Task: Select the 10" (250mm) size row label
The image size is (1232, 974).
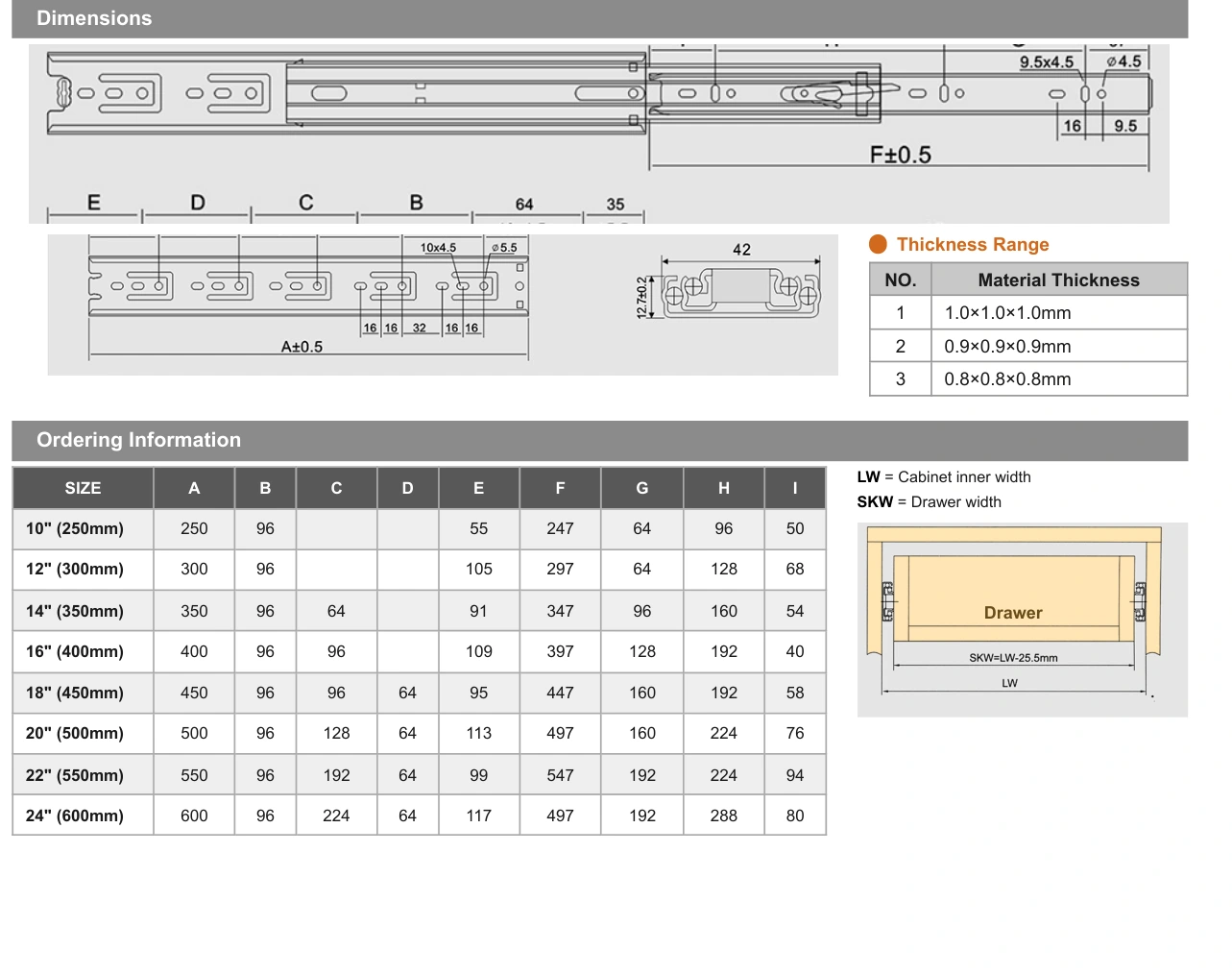Action: tap(75, 528)
